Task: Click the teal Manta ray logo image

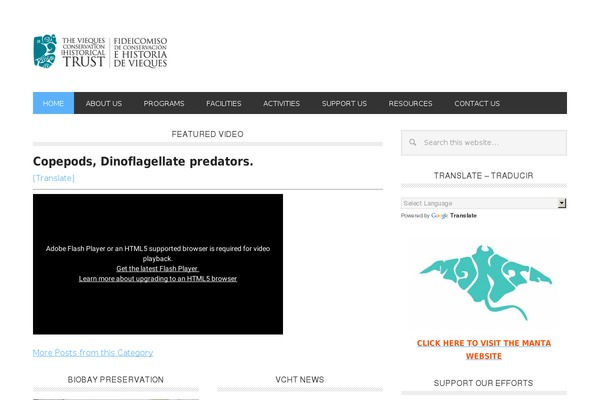Action: pos(484,283)
